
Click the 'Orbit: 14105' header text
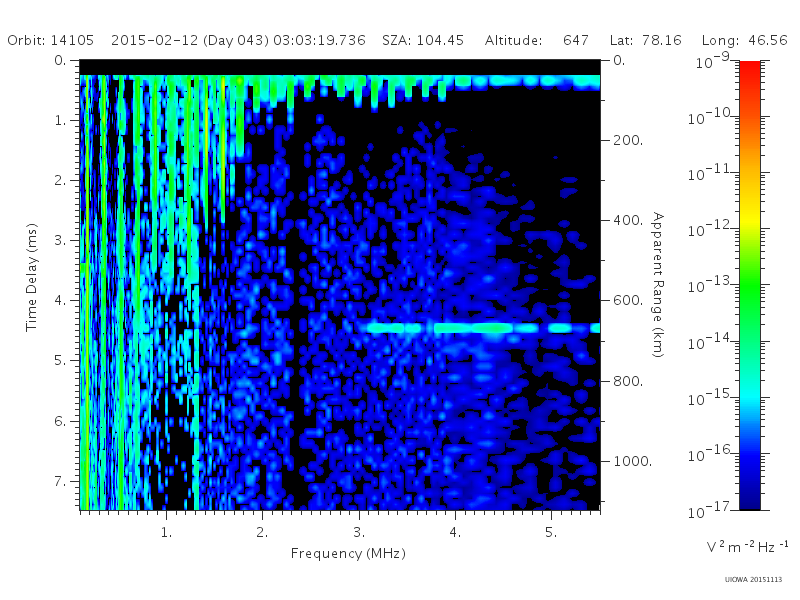pyautogui.click(x=51, y=40)
